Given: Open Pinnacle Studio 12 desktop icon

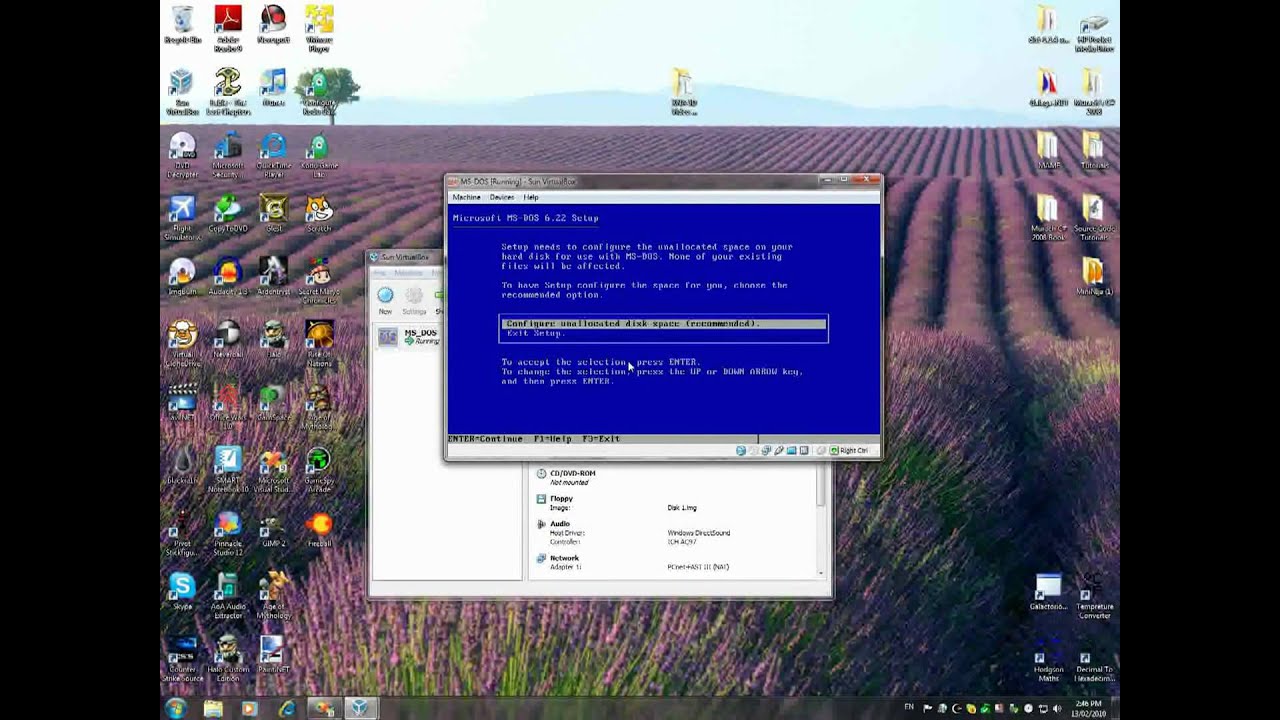Looking at the screenshot, I should [x=228, y=533].
